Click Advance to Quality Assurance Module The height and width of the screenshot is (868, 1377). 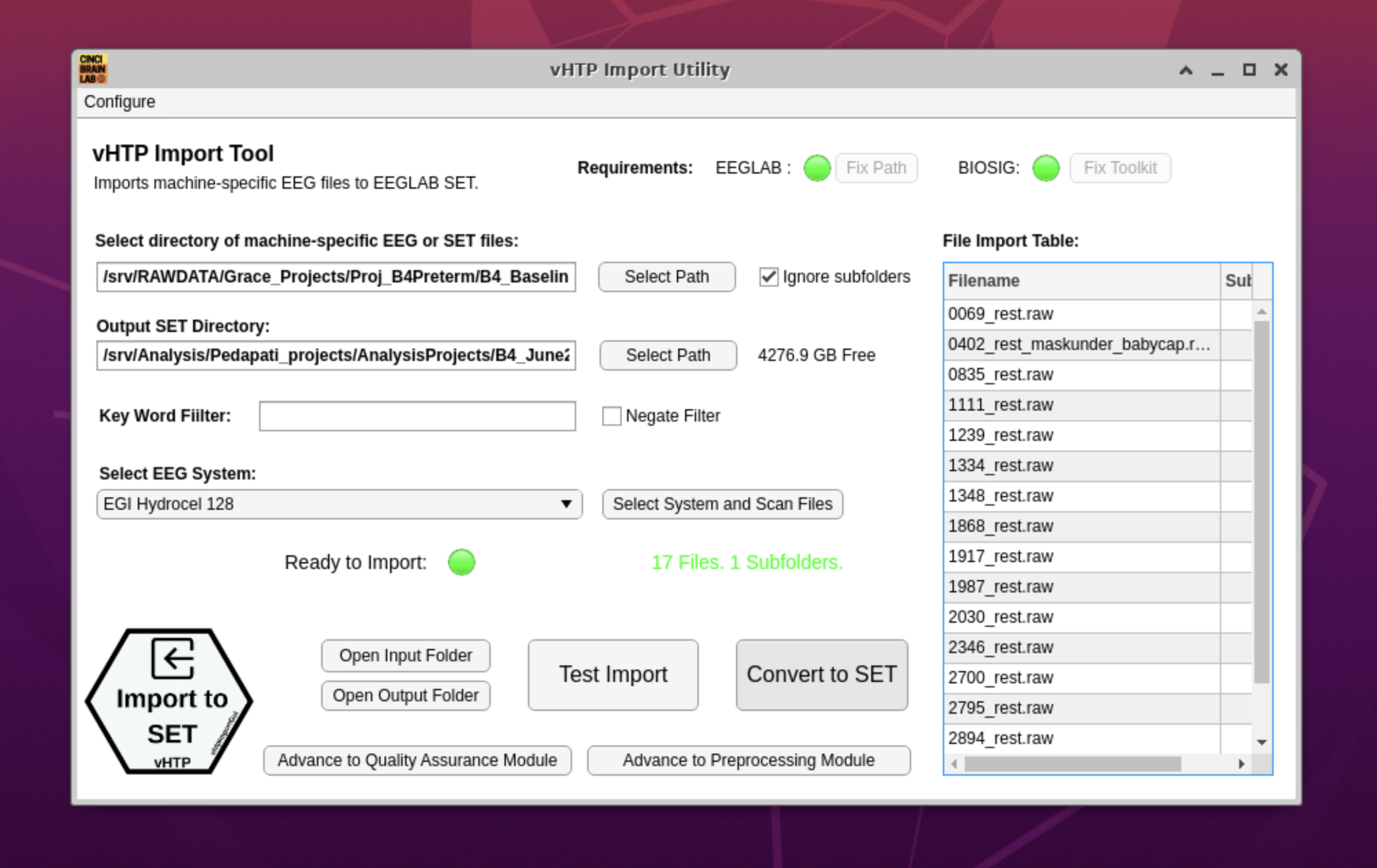tap(417, 761)
